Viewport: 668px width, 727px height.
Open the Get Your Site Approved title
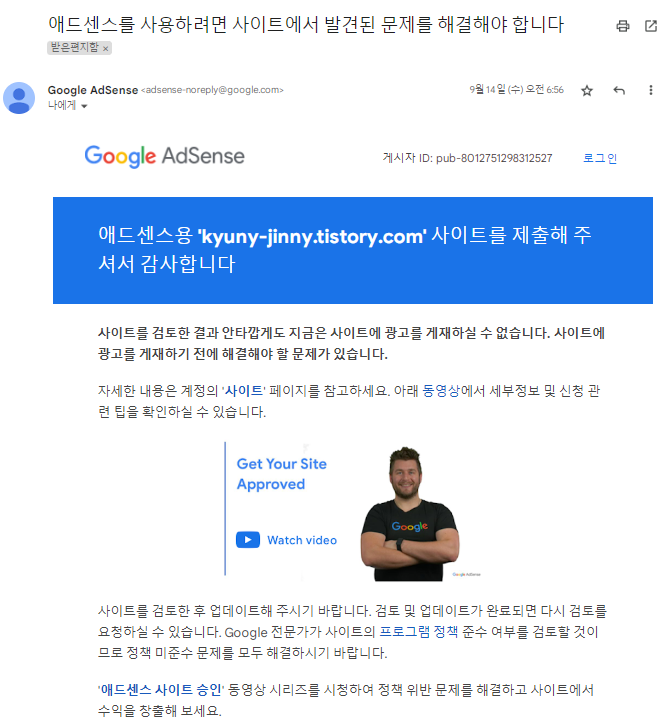281,474
